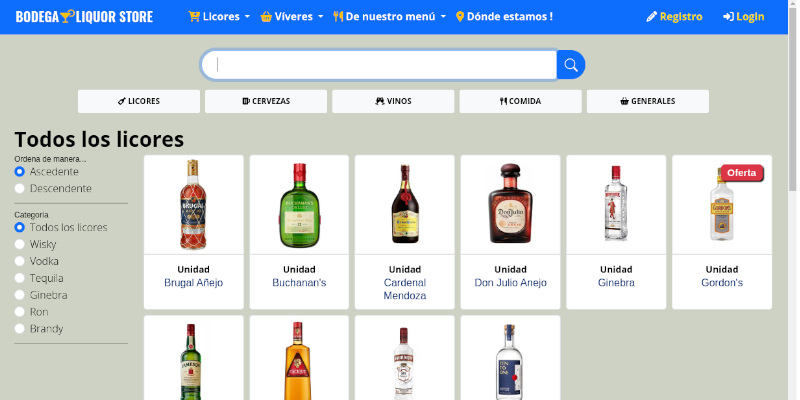Choose the Ginebra category radio
Viewport: 800px width, 400px height.
pos(19,295)
